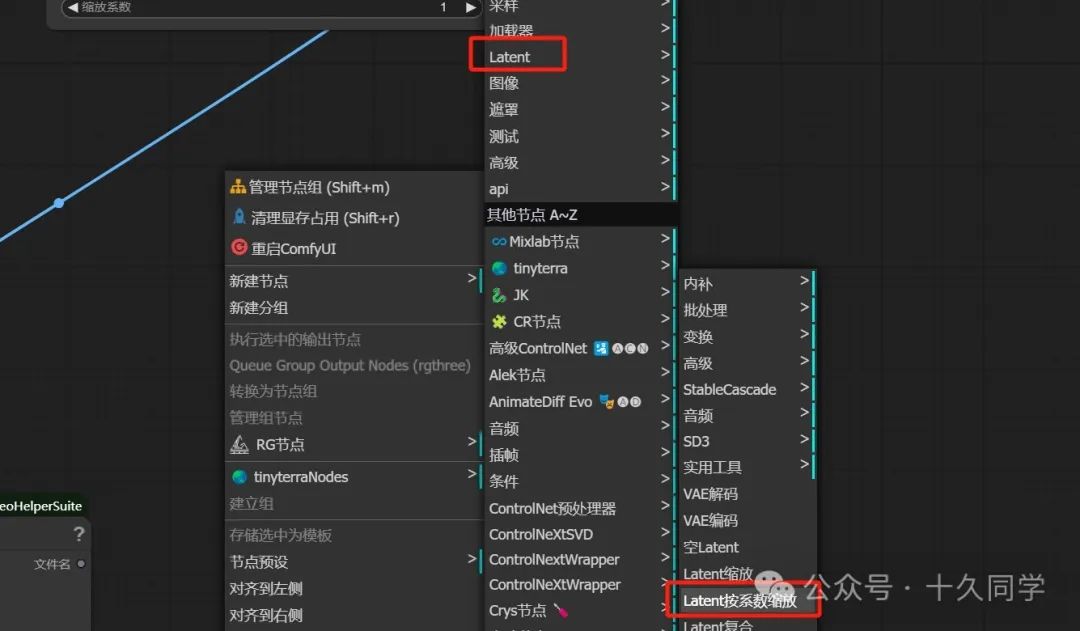Select 新建分组 from the context menu
Viewport: 1080px width, 631px height.
pos(353,308)
